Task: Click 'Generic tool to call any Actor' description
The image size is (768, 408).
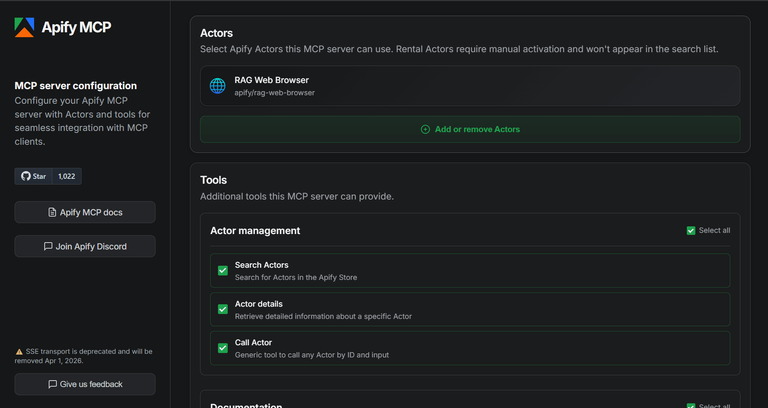Action: (312, 355)
